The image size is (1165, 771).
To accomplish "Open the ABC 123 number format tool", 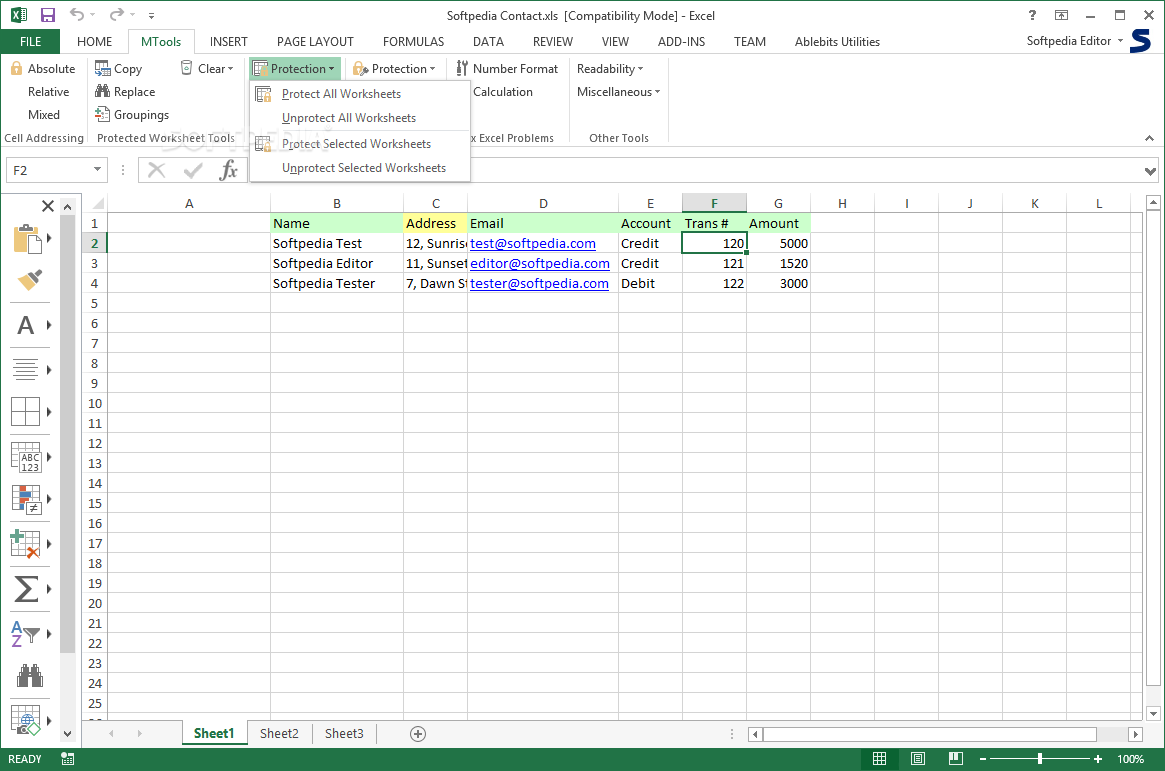I will pos(26,457).
